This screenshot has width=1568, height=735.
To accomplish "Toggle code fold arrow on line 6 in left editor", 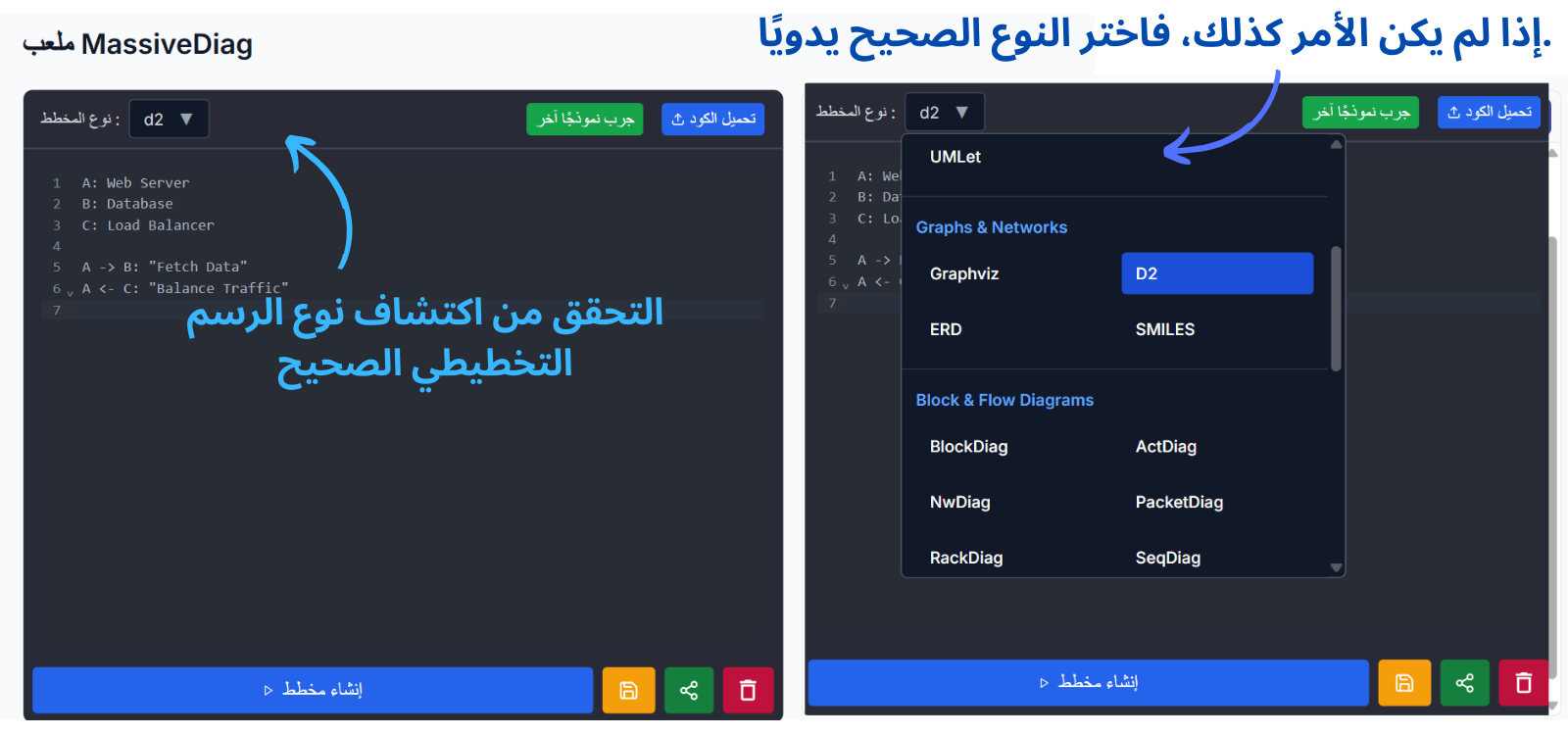I will 70,291.
